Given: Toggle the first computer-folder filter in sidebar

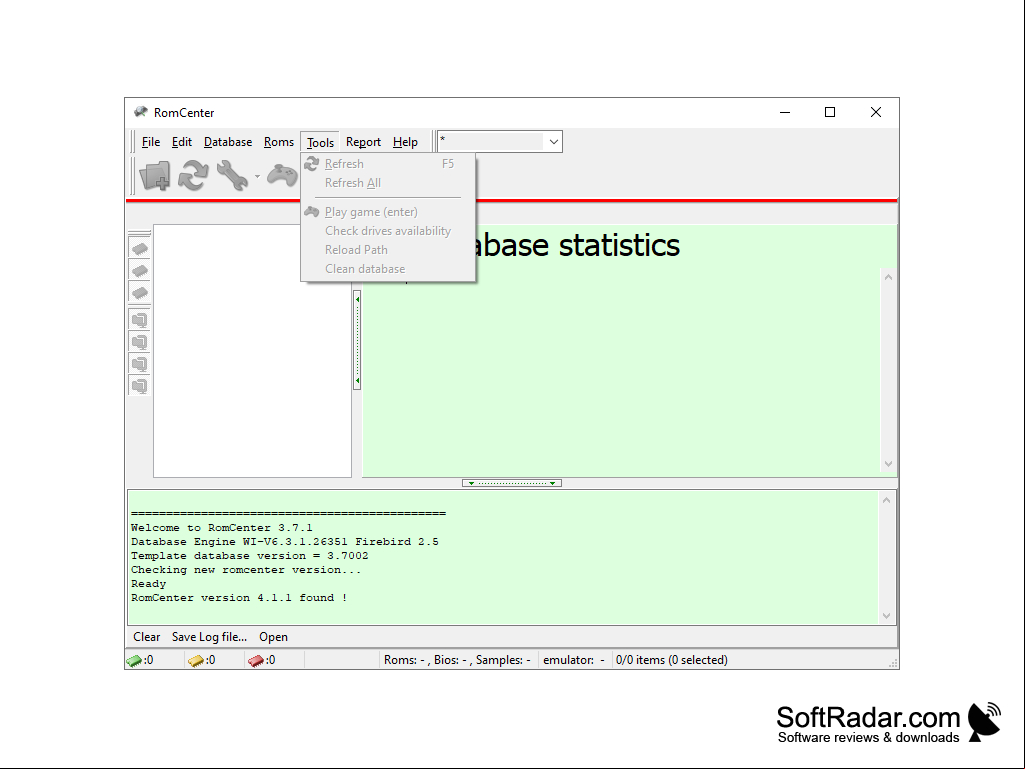Looking at the screenshot, I should click(x=139, y=320).
